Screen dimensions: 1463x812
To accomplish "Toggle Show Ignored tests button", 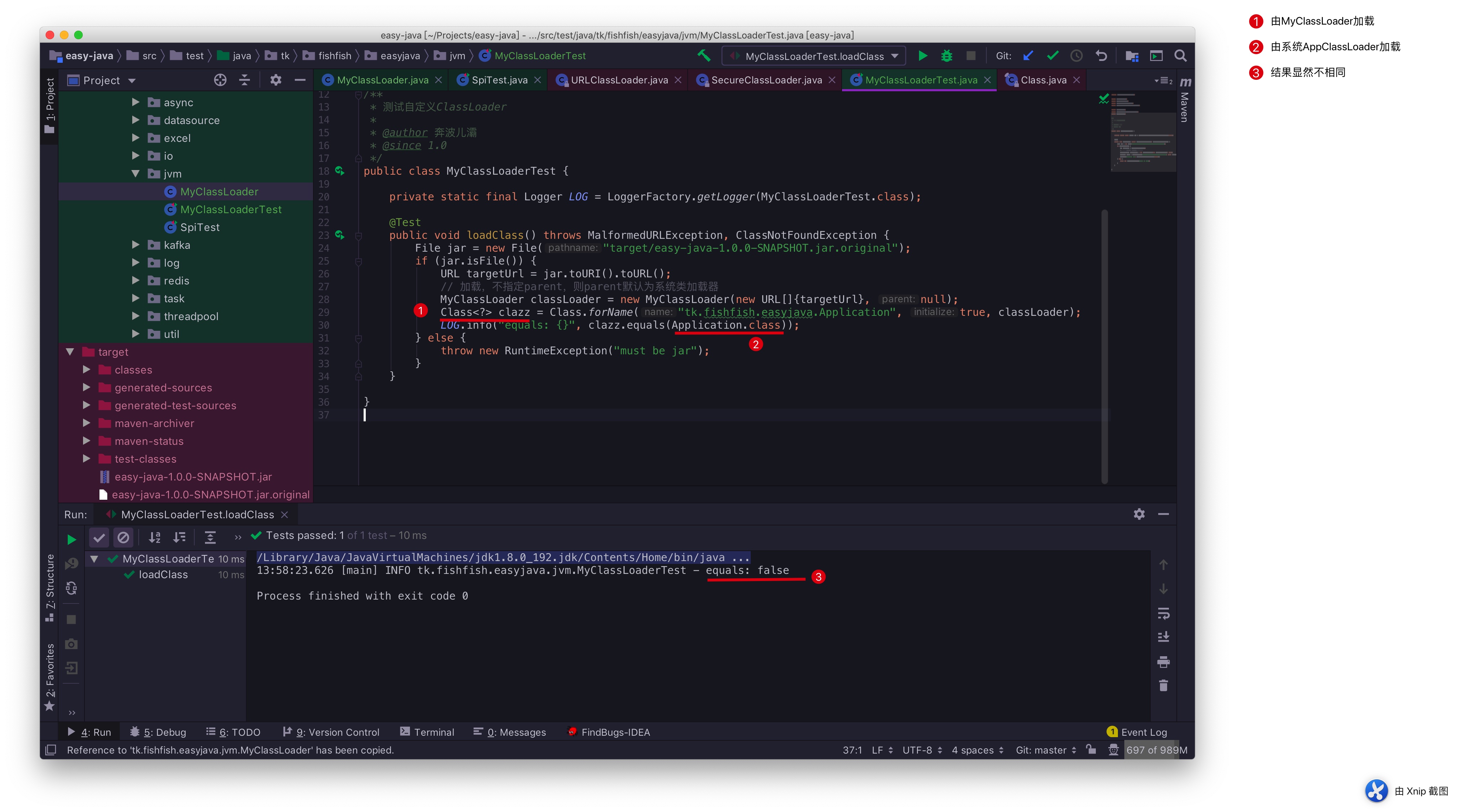I will coord(123,537).
